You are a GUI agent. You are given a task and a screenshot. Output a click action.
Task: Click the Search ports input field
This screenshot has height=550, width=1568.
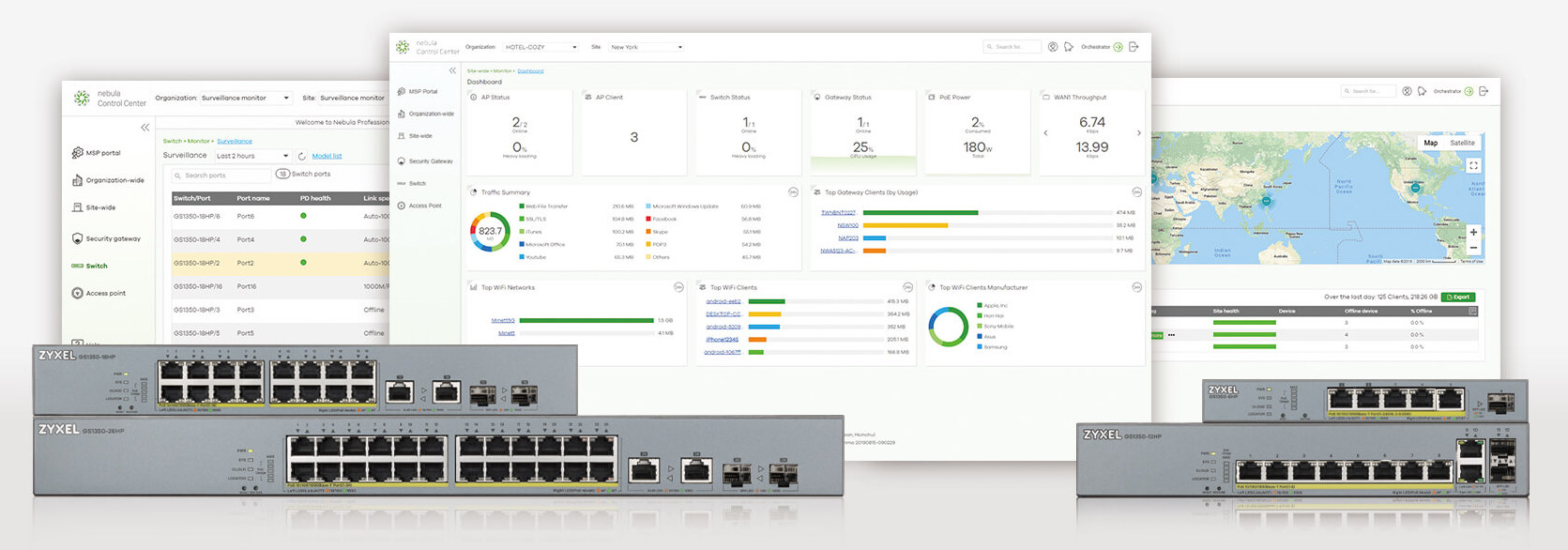221,176
